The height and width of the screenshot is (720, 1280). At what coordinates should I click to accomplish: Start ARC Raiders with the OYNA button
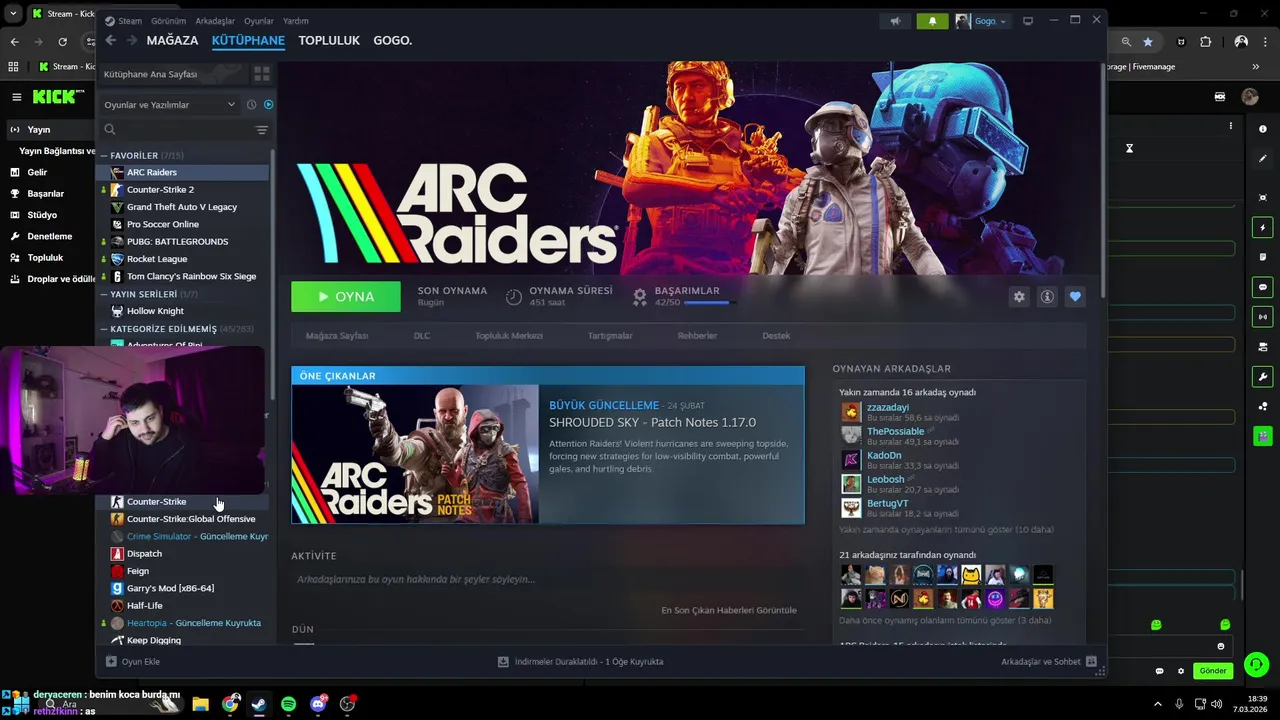(x=346, y=297)
